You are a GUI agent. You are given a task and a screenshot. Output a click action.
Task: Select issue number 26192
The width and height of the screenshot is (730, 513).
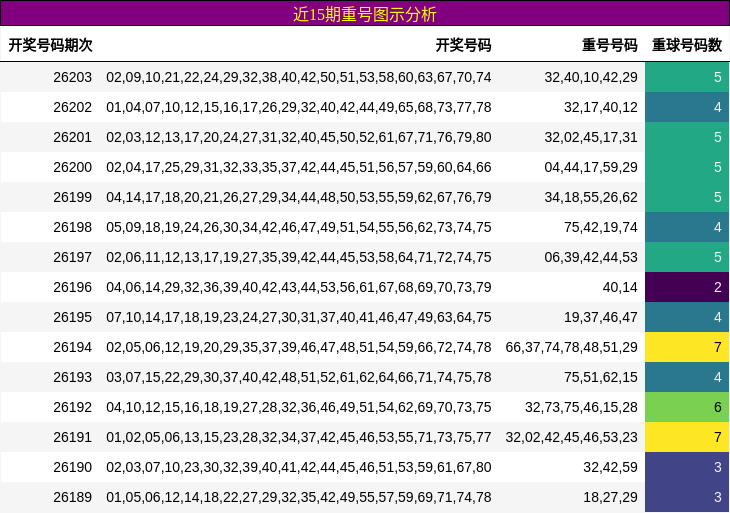[73, 407]
